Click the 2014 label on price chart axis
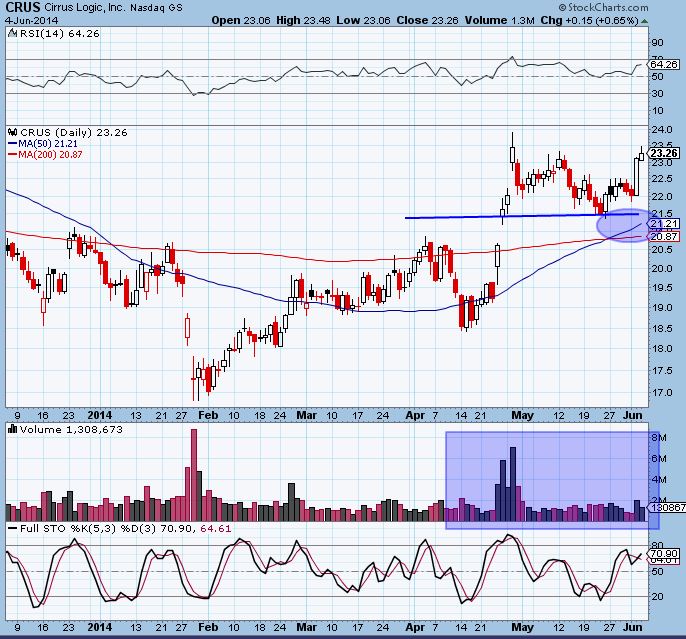 point(100,415)
